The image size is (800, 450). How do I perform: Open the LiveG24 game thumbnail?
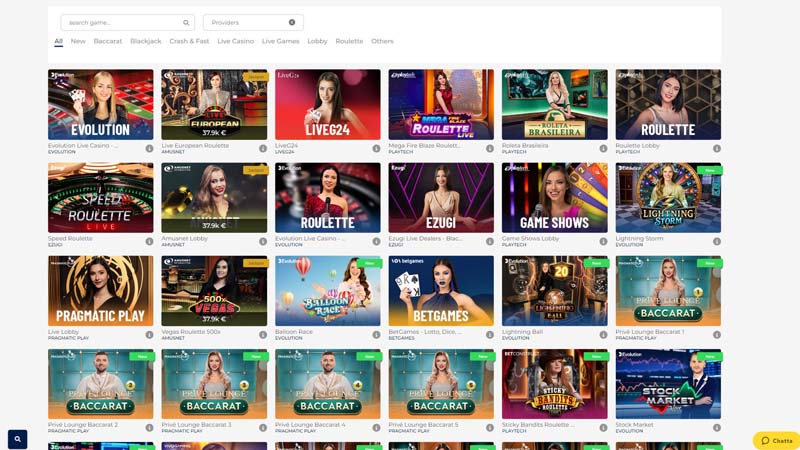(x=328, y=105)
